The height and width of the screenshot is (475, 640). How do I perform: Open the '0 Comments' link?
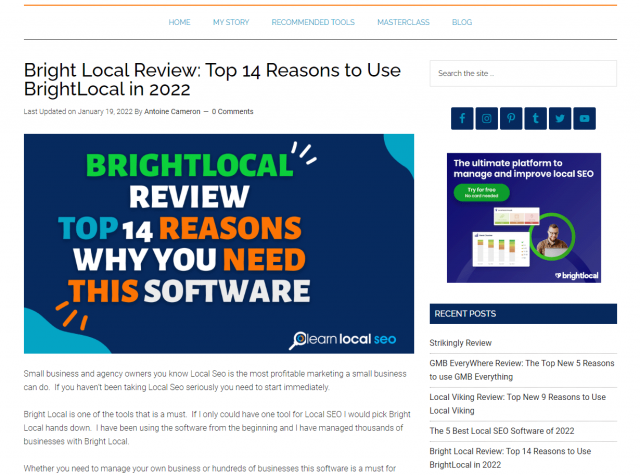[232, 111]
